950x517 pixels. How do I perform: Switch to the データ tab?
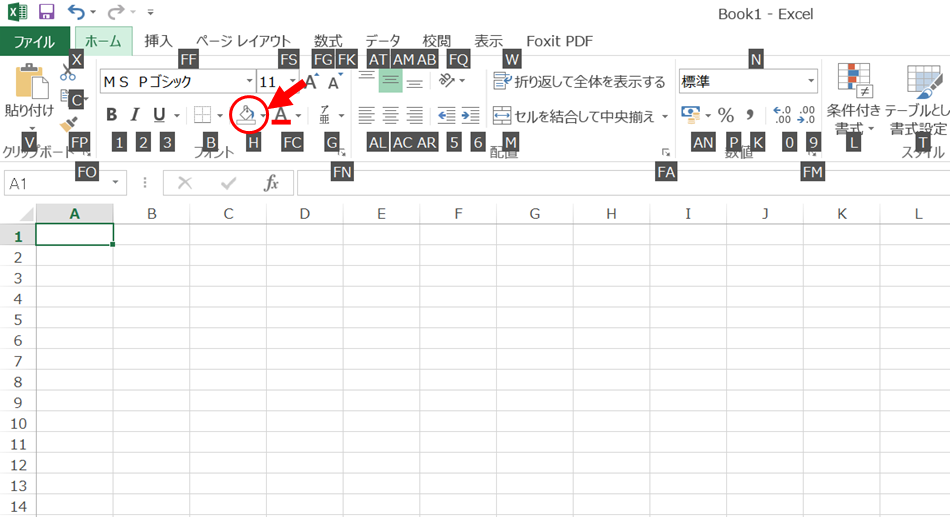point(382,41)
